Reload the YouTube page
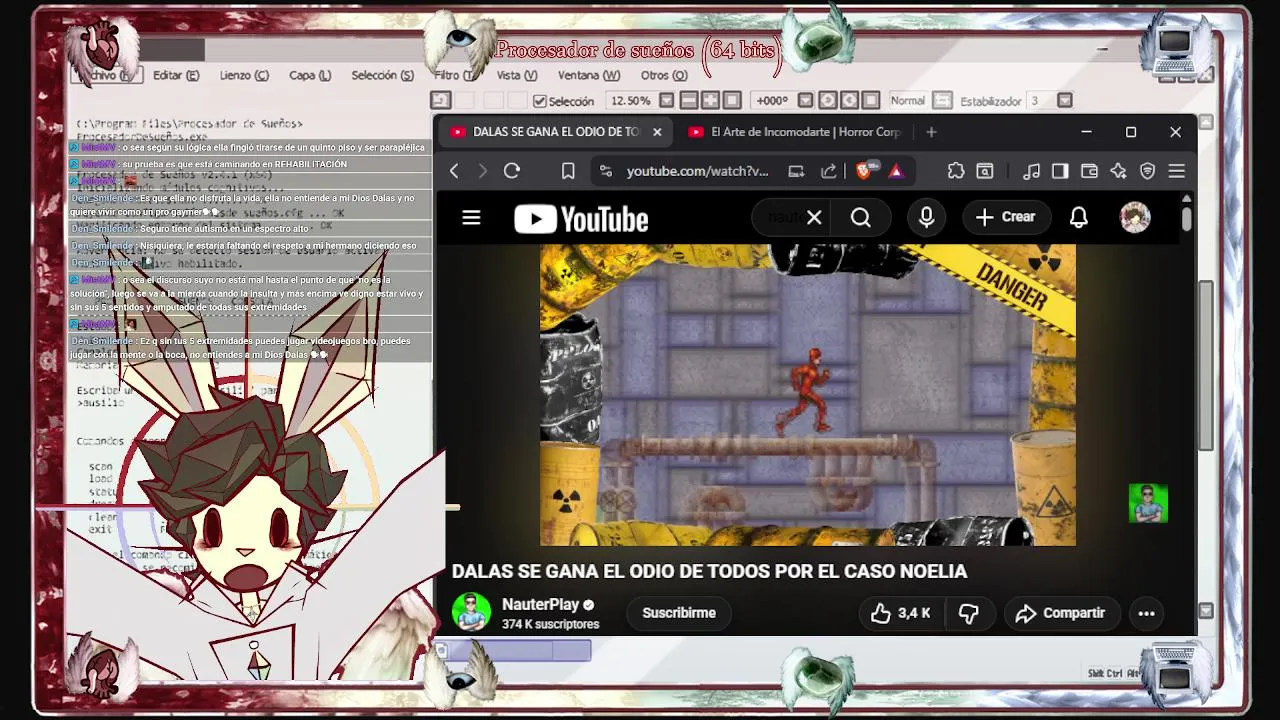 click(511, 171)
